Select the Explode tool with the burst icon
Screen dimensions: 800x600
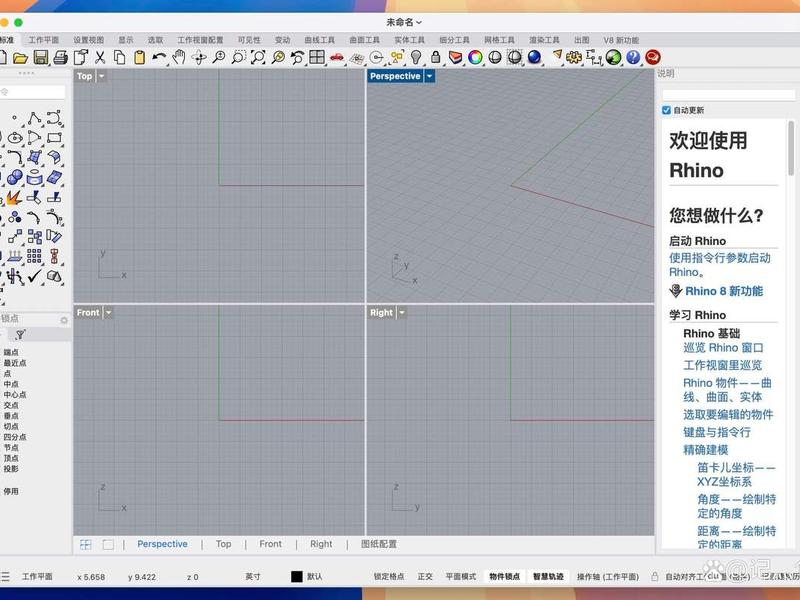14,197
